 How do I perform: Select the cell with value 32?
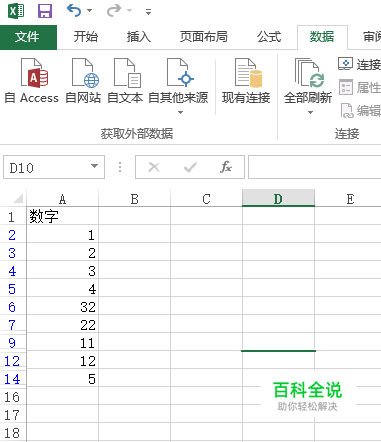[62, 307]
